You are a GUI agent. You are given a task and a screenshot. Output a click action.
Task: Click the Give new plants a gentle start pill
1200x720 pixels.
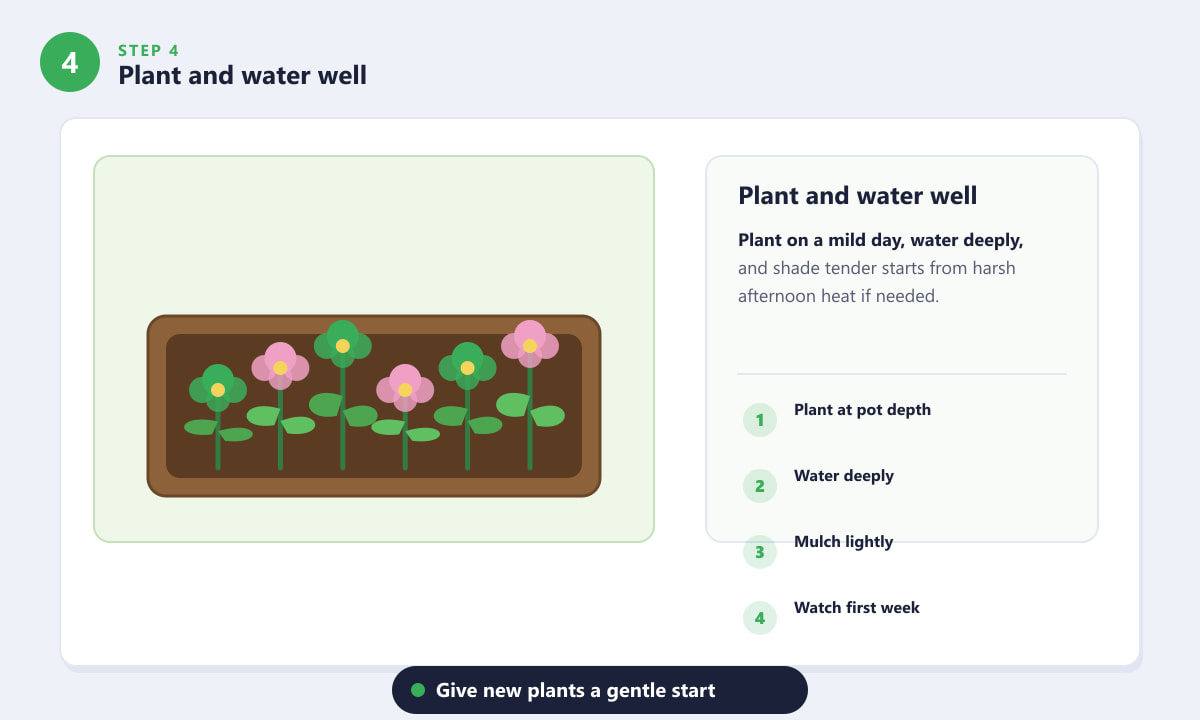600,690
